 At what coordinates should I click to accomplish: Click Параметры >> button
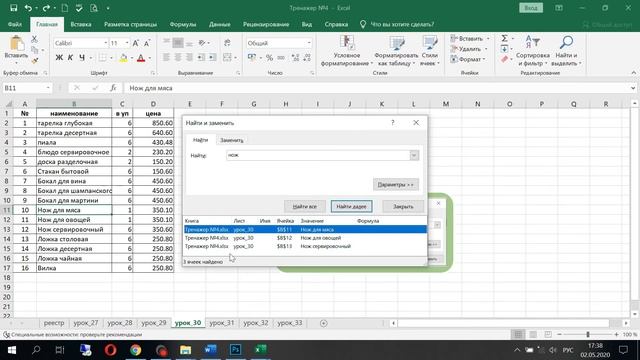(x=396, y=184)
